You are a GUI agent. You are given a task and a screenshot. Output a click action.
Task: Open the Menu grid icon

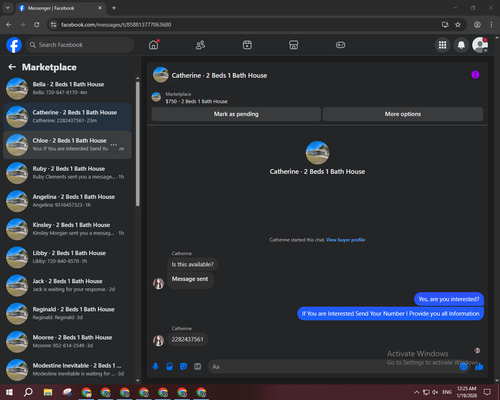click(442, 45)
